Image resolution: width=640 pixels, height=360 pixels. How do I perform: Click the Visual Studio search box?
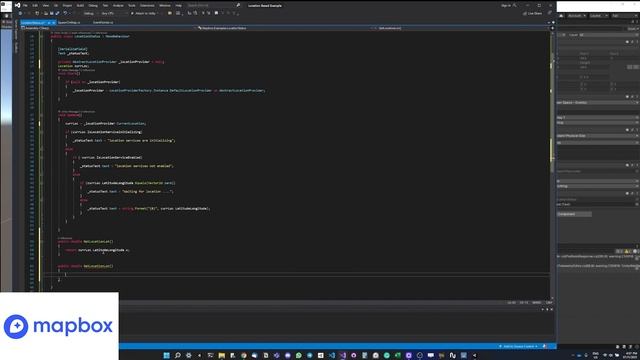tap(213, 6)
